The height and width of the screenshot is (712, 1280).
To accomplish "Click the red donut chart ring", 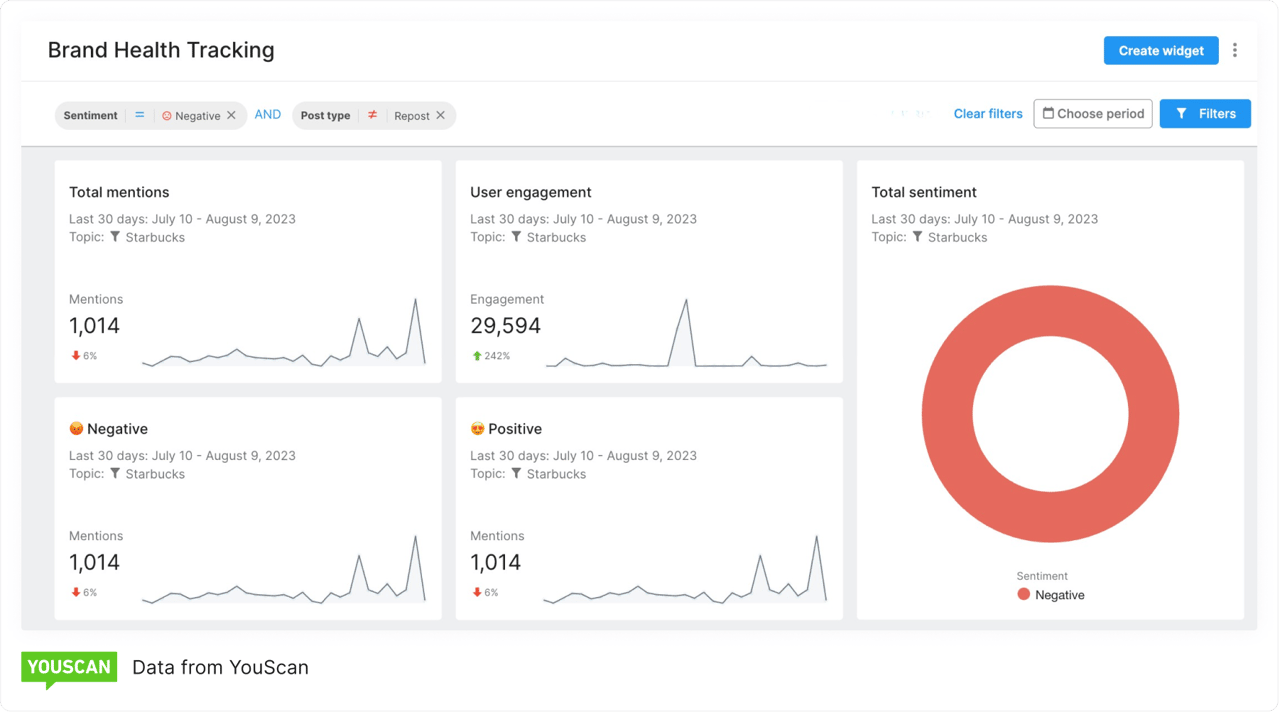I will click(x=1050, y=304).
